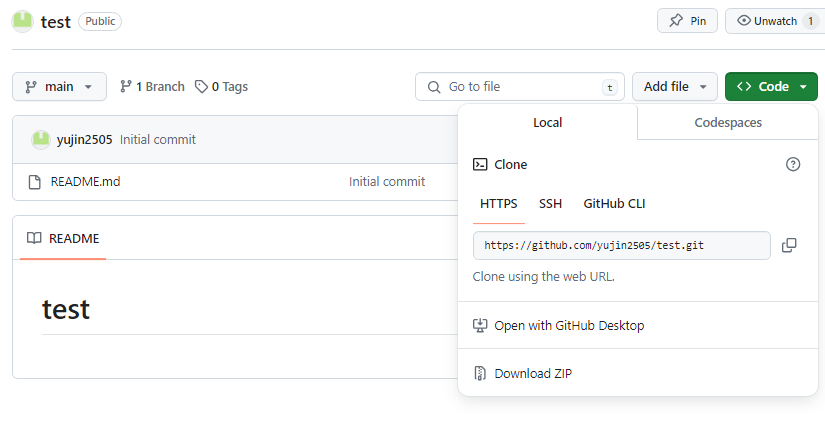This screenshot has height=421, width=825.
Task: Click the clone URL text field
Action: click(x=621, y=245)
